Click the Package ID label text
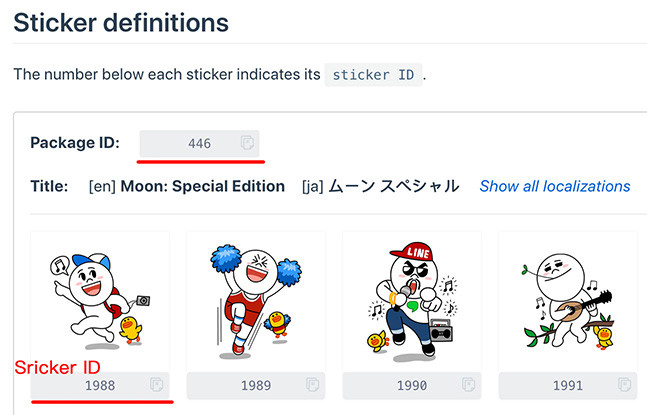647x415 pixels. coord(75,143)
